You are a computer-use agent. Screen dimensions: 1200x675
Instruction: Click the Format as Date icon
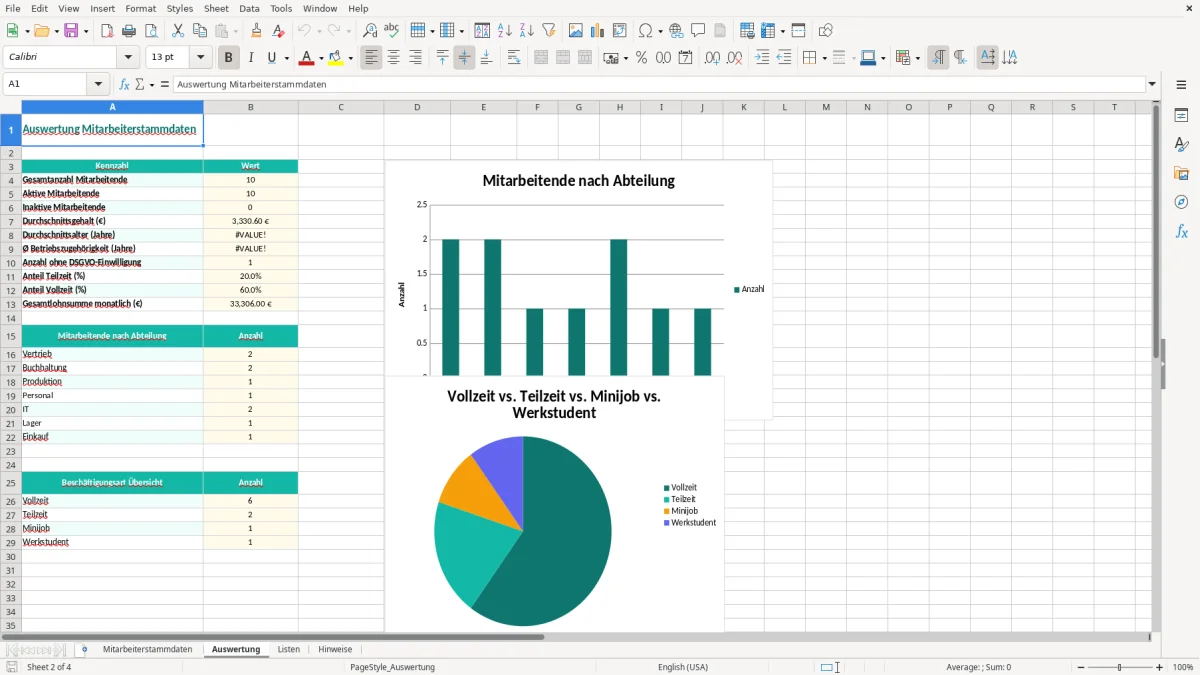(x=686, y=58)
